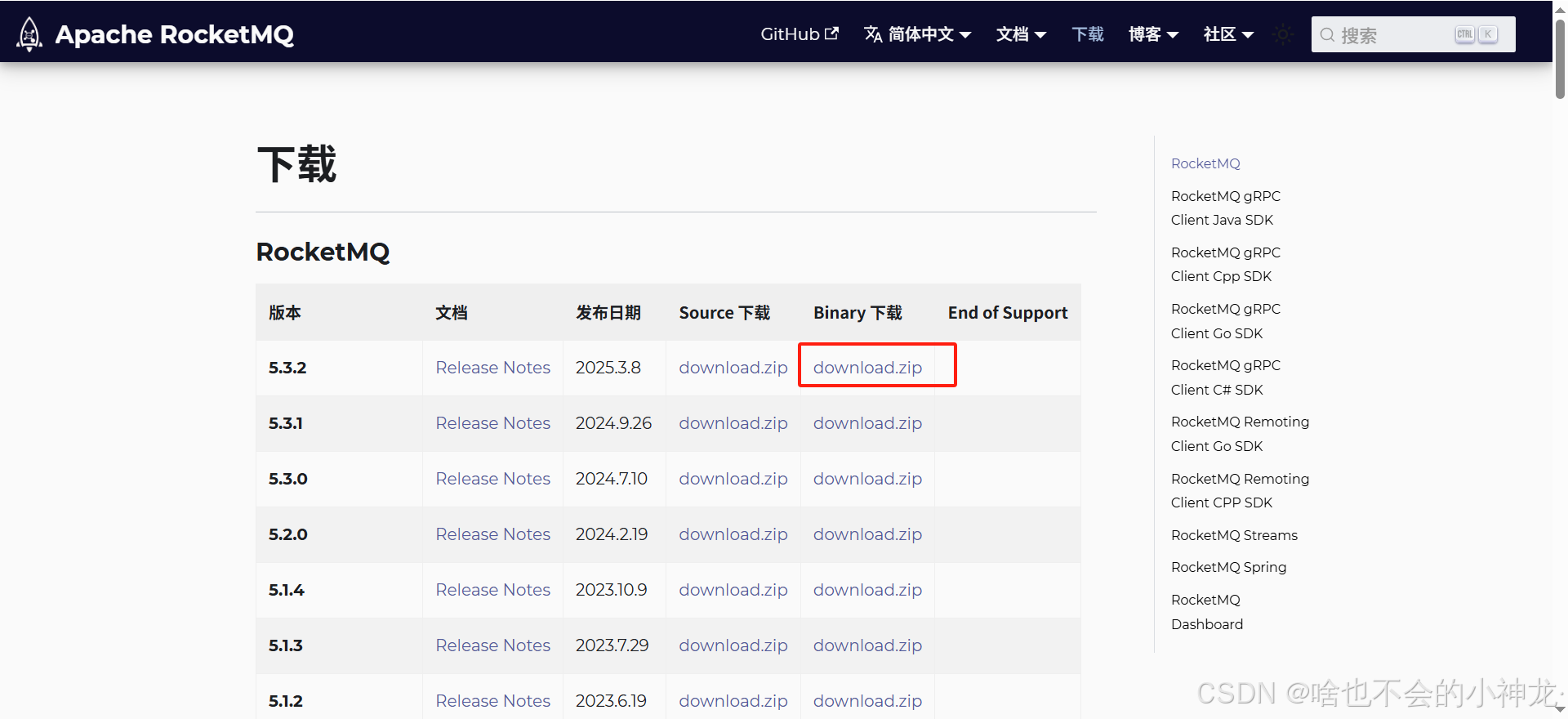Open Release Notes for version 5.3.2
Image resolution: width=1568 pixels, height=719 pixels.
pos(492,368)
